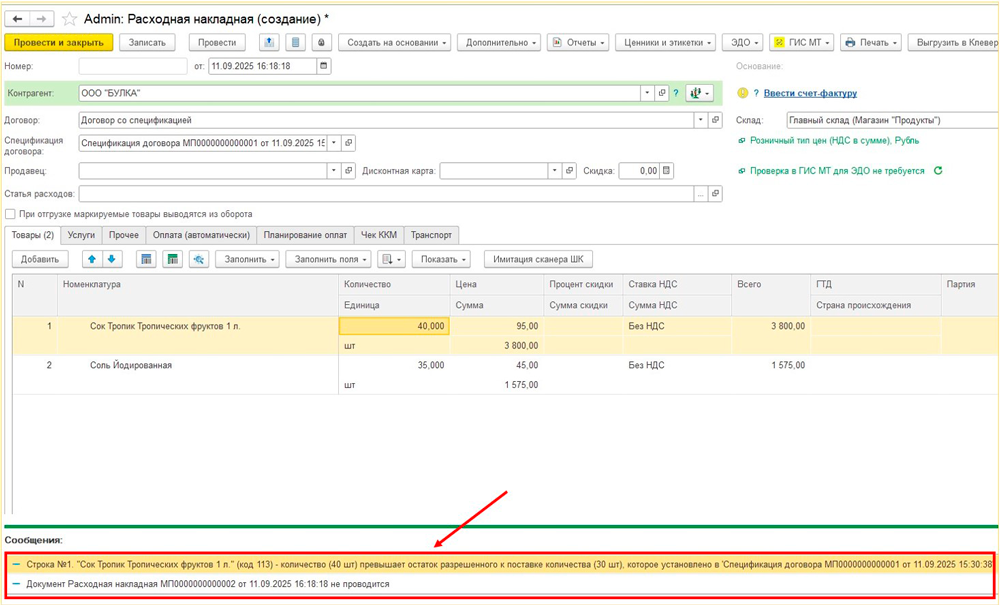The height and width of the screenshot is (605, 1000).
Task: Mark document as favorite with star icon
Action: pos(69,18)
